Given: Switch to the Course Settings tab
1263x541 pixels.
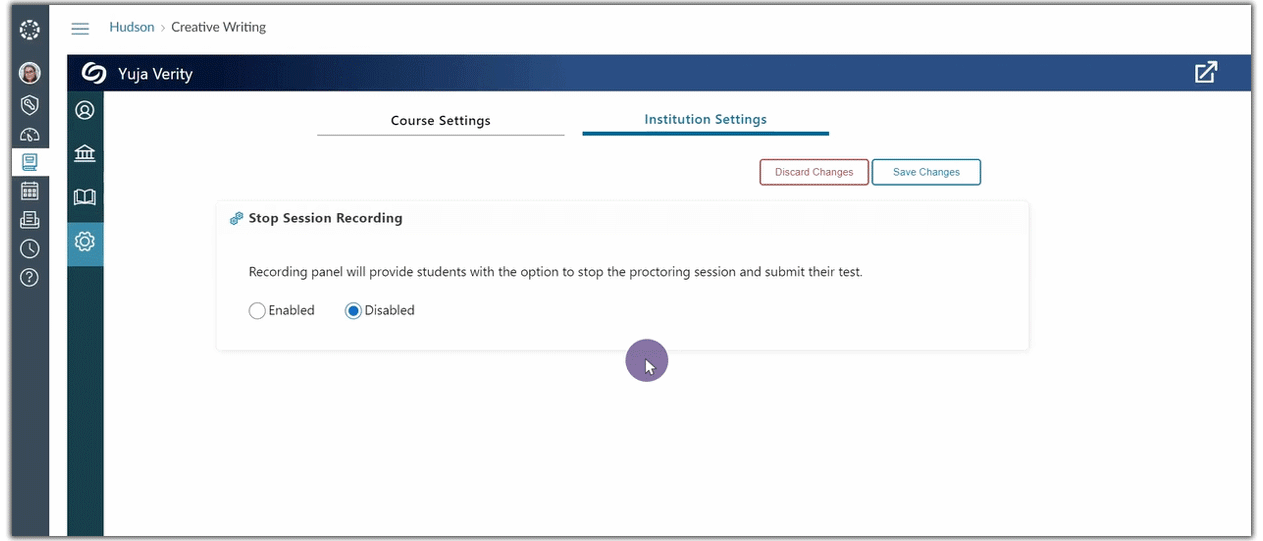Looking at the screenshot, I should tap(440, 121).
